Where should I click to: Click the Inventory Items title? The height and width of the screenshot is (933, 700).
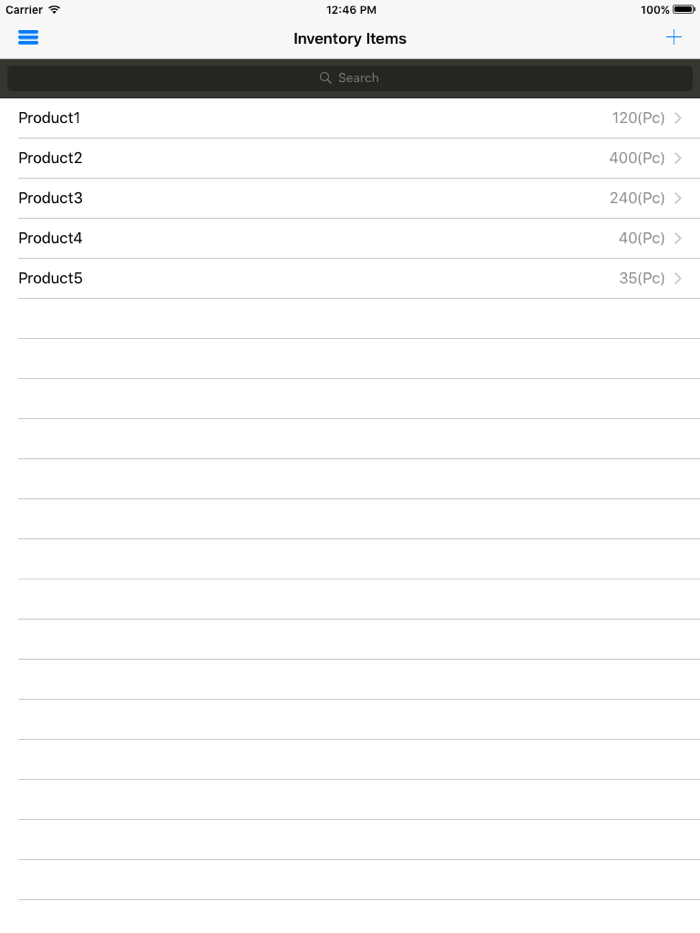[x=350, y=39]
